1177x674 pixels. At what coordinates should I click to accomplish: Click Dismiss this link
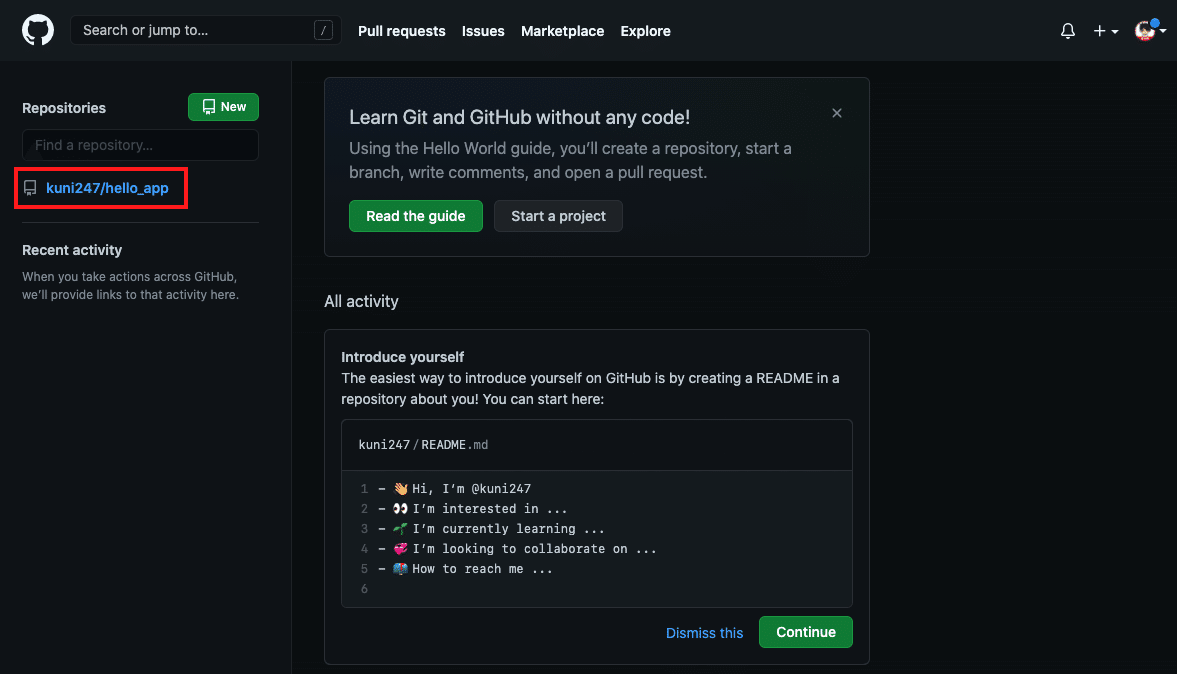704,632
